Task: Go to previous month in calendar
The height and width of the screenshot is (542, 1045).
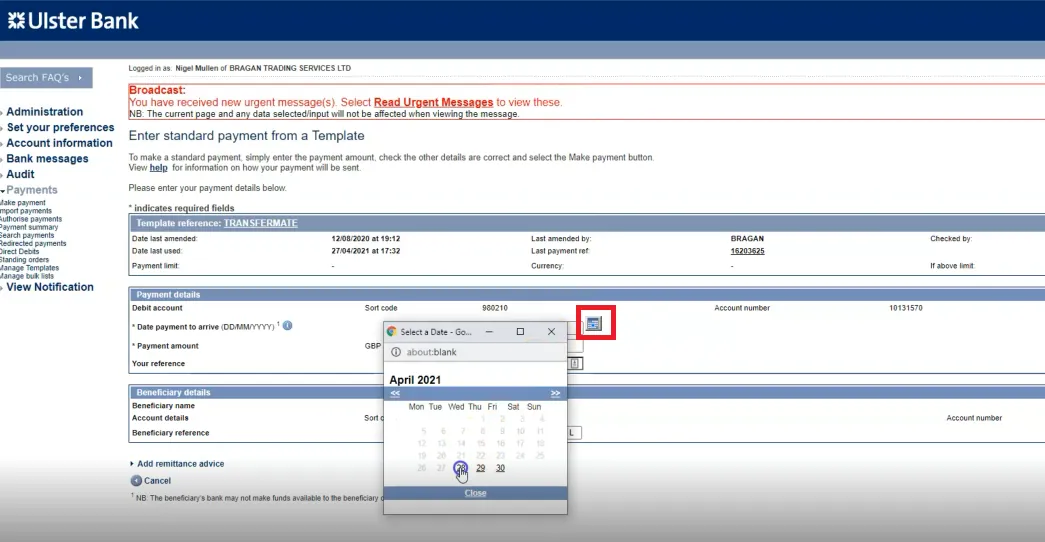Action: pyautogui.click(x=395, y=393)
